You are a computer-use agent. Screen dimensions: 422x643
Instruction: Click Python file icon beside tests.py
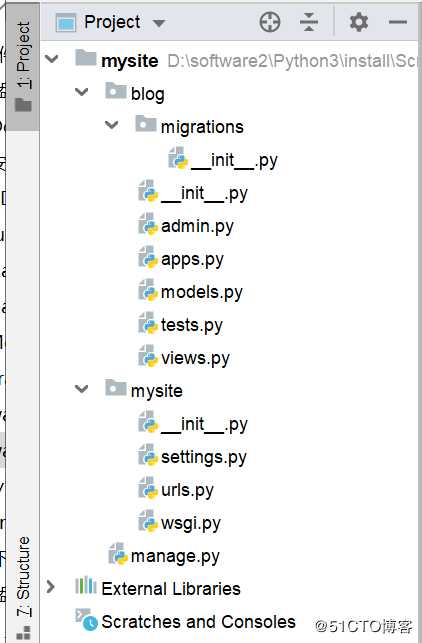click(148, 323)
